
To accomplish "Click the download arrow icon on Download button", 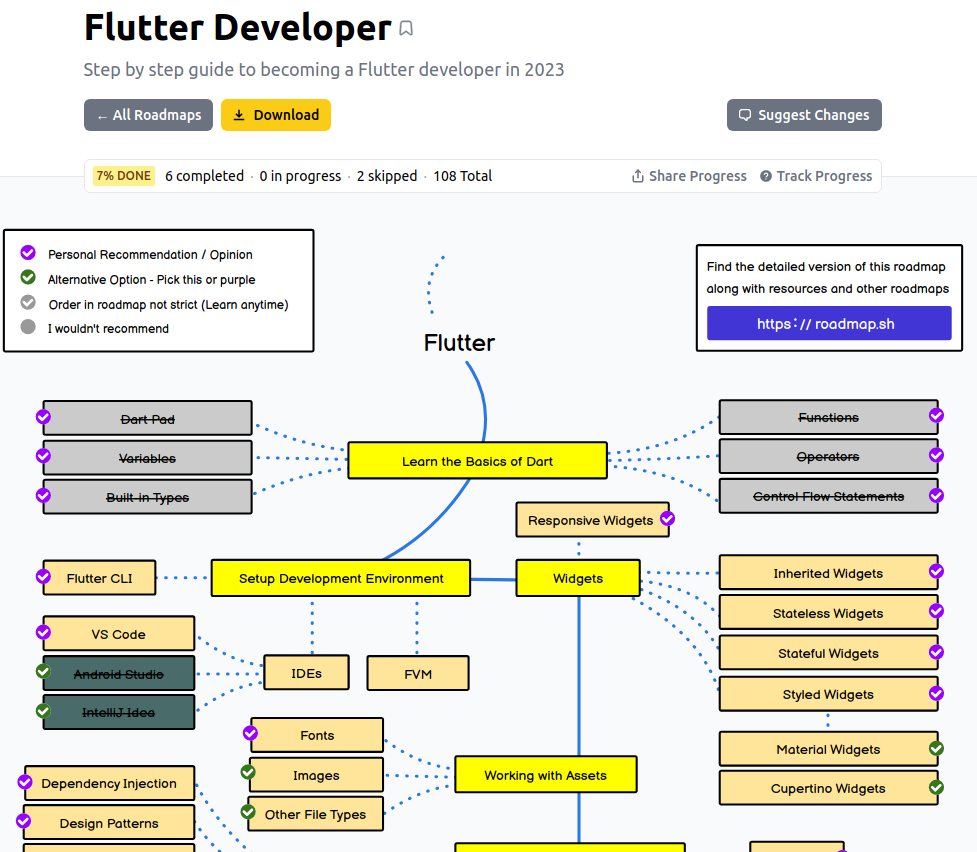I will pos(240,115).
